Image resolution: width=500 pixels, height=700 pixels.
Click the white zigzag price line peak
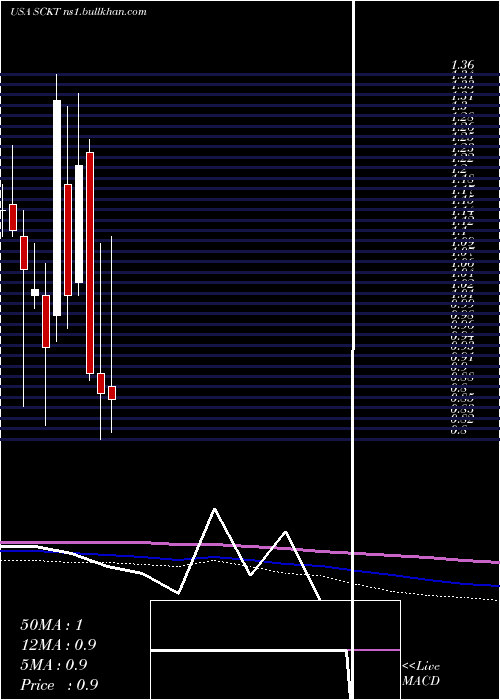[x=215, y=509]
